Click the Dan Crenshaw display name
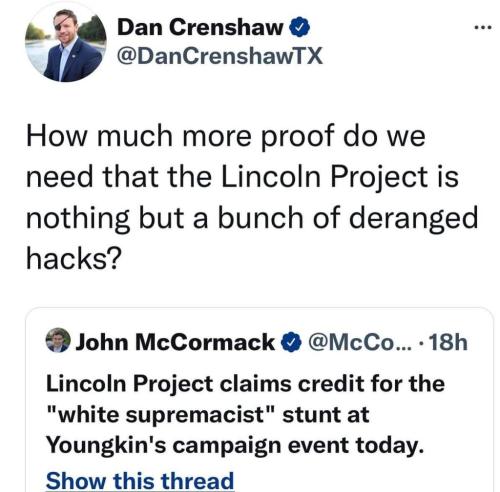Image resolution: width=500 pixels, height=492 pixels. tap(200, 27)
